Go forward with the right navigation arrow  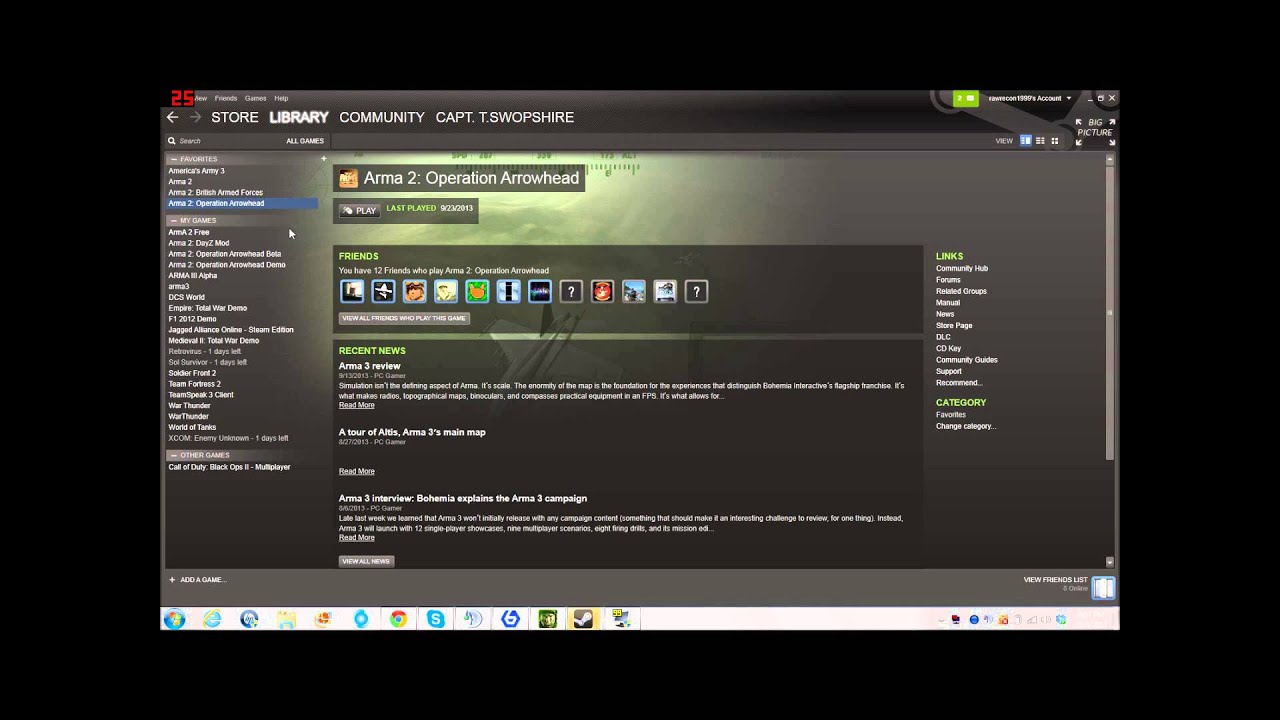[196, 117]
